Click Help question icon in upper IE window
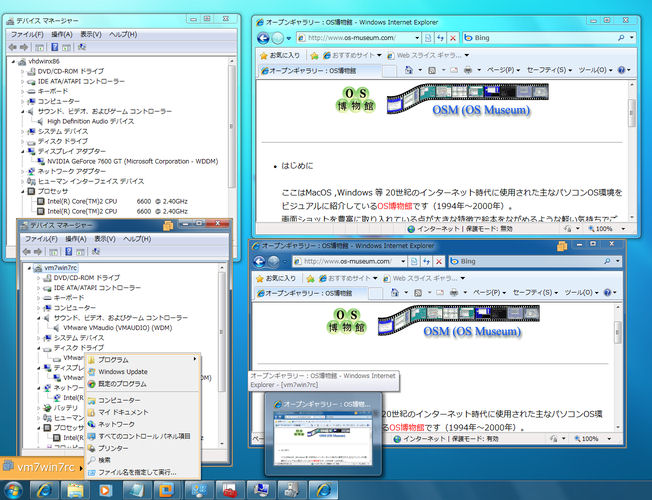The height and width of the screenshot is (500, 652). pyautogui.click(x=621, y=70)
